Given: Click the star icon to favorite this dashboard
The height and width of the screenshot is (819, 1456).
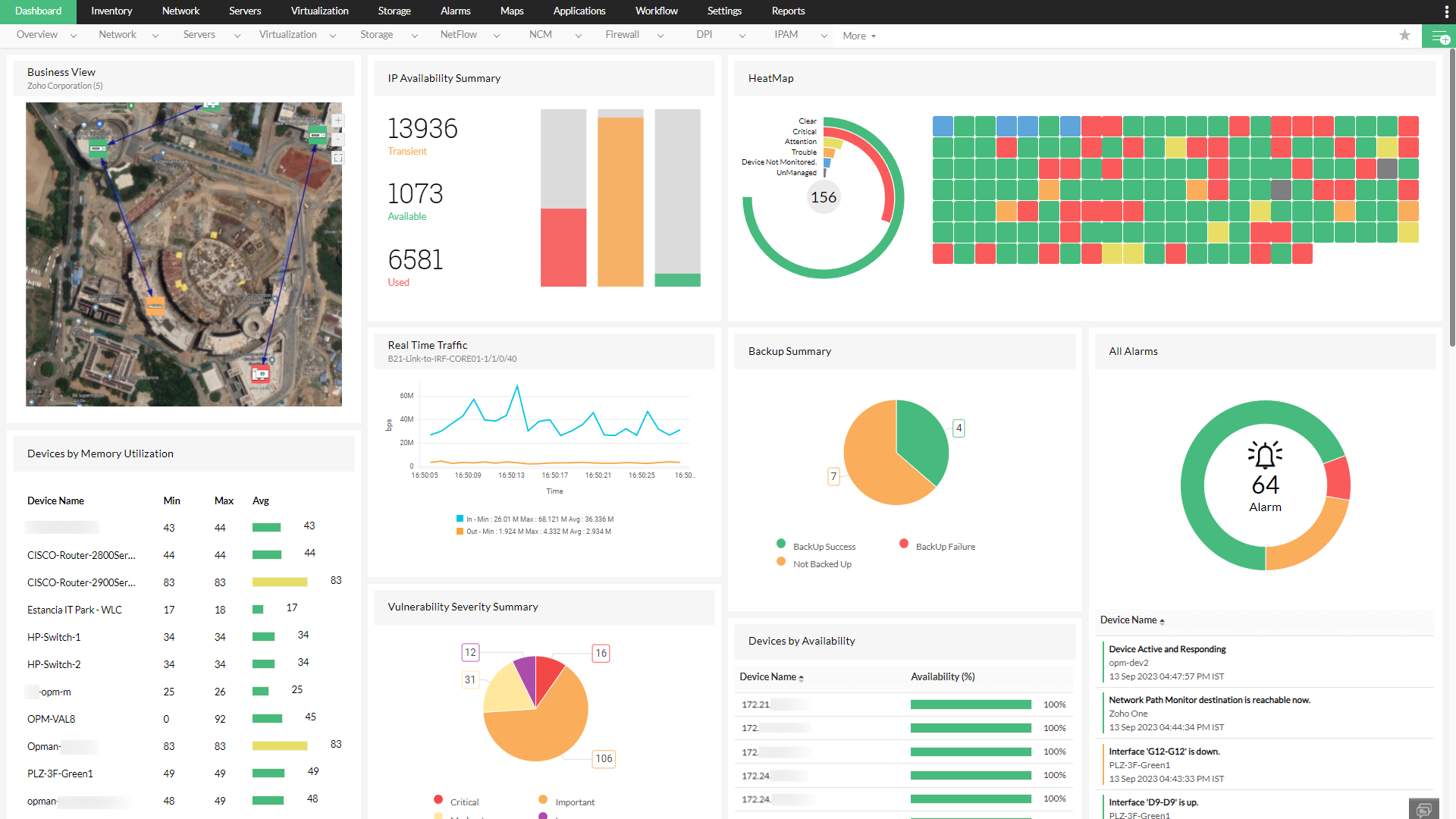Looking at the screenshot, I should click(1404, 36).
